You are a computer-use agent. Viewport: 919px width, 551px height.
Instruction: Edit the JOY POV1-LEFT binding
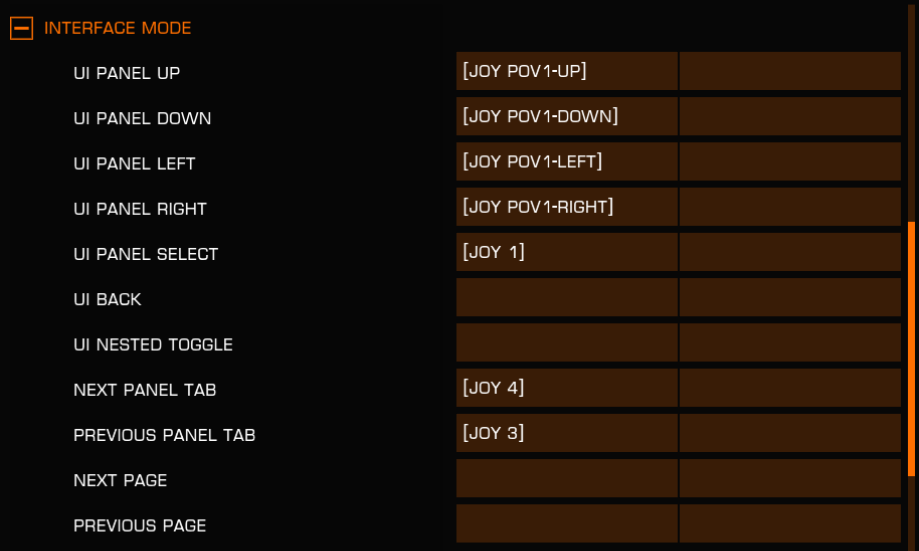567,161
